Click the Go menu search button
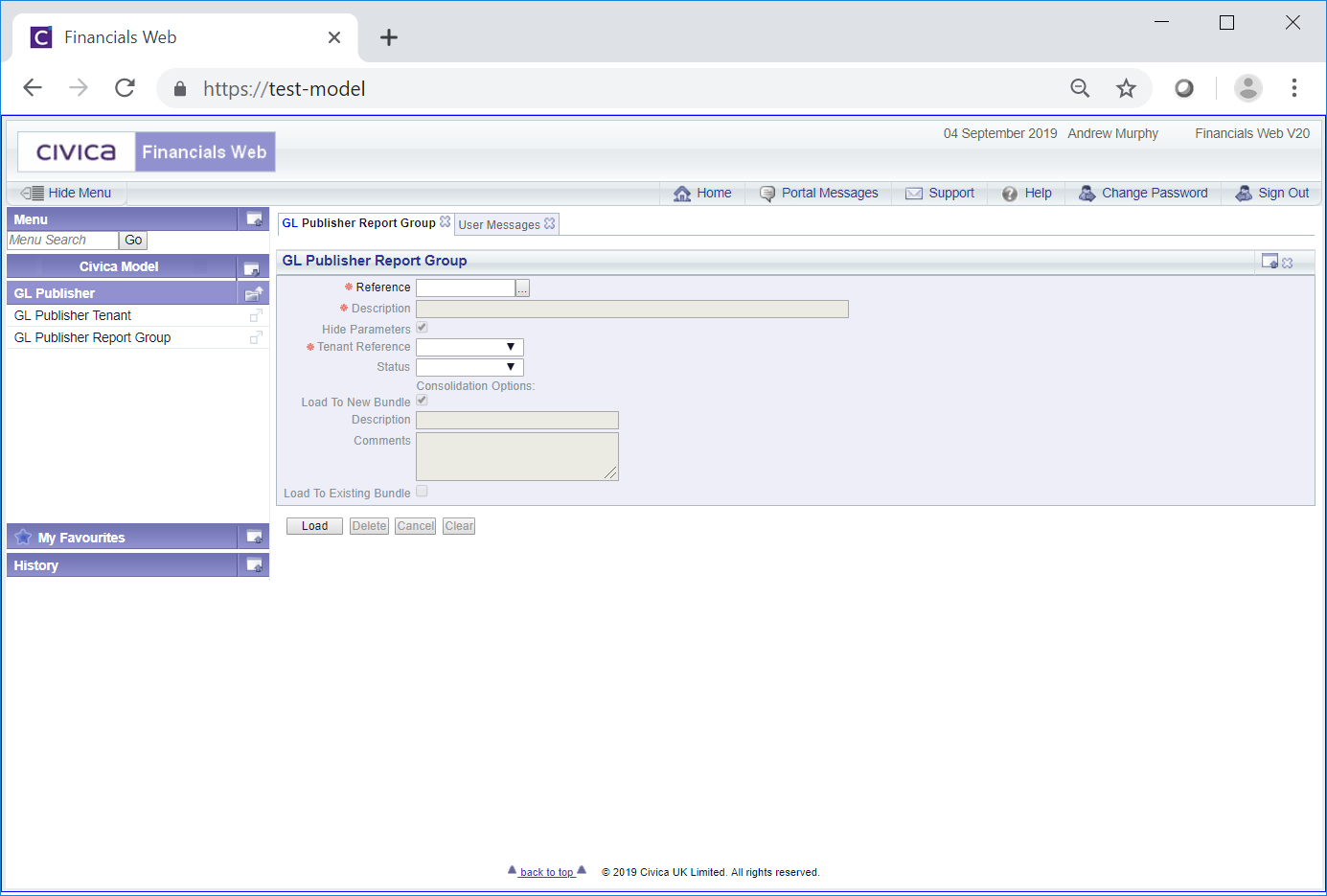Screen dimensions: 1327x896 [133, 241]
